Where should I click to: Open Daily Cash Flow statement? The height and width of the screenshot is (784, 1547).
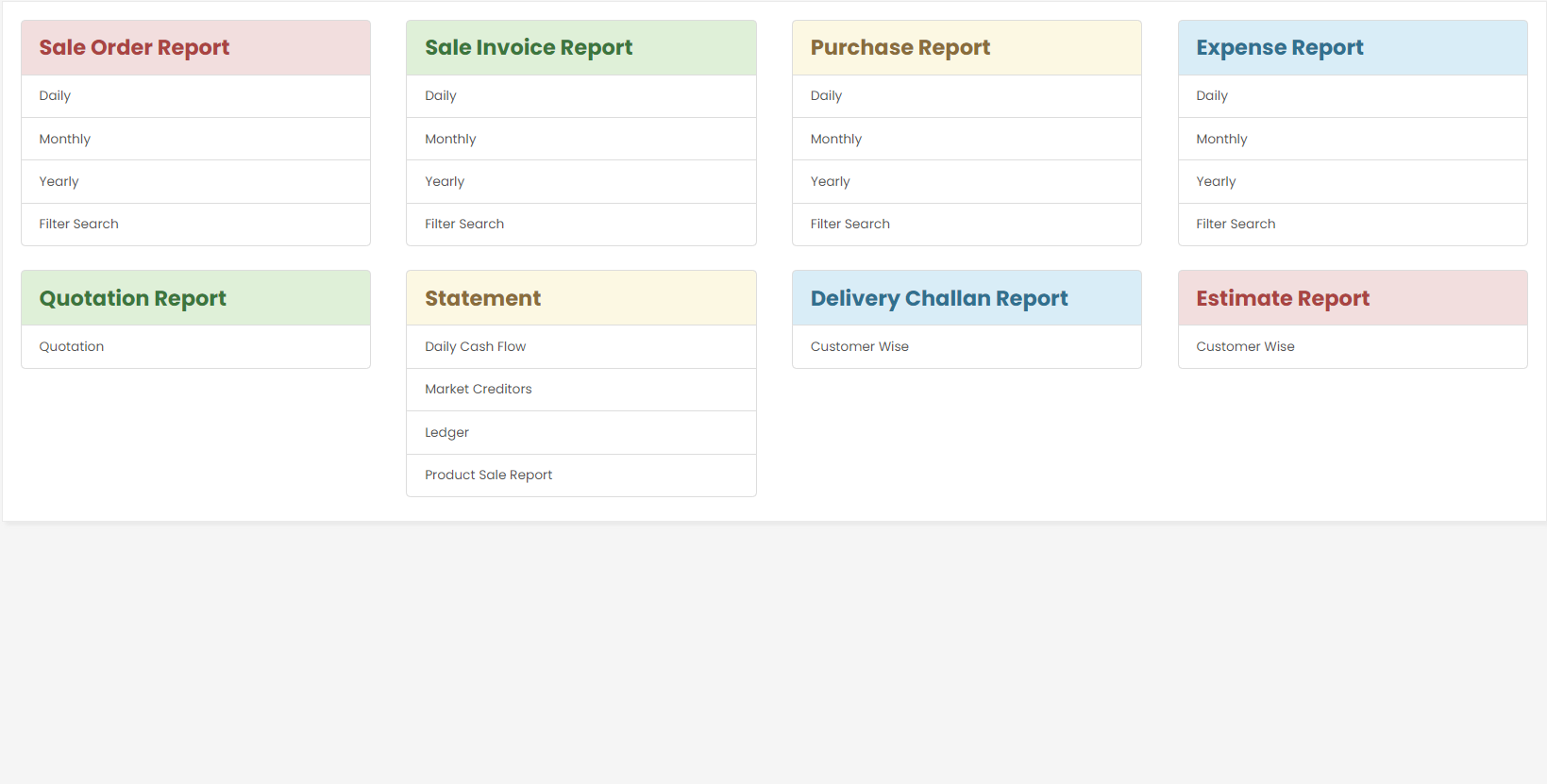tap(476, 347)
